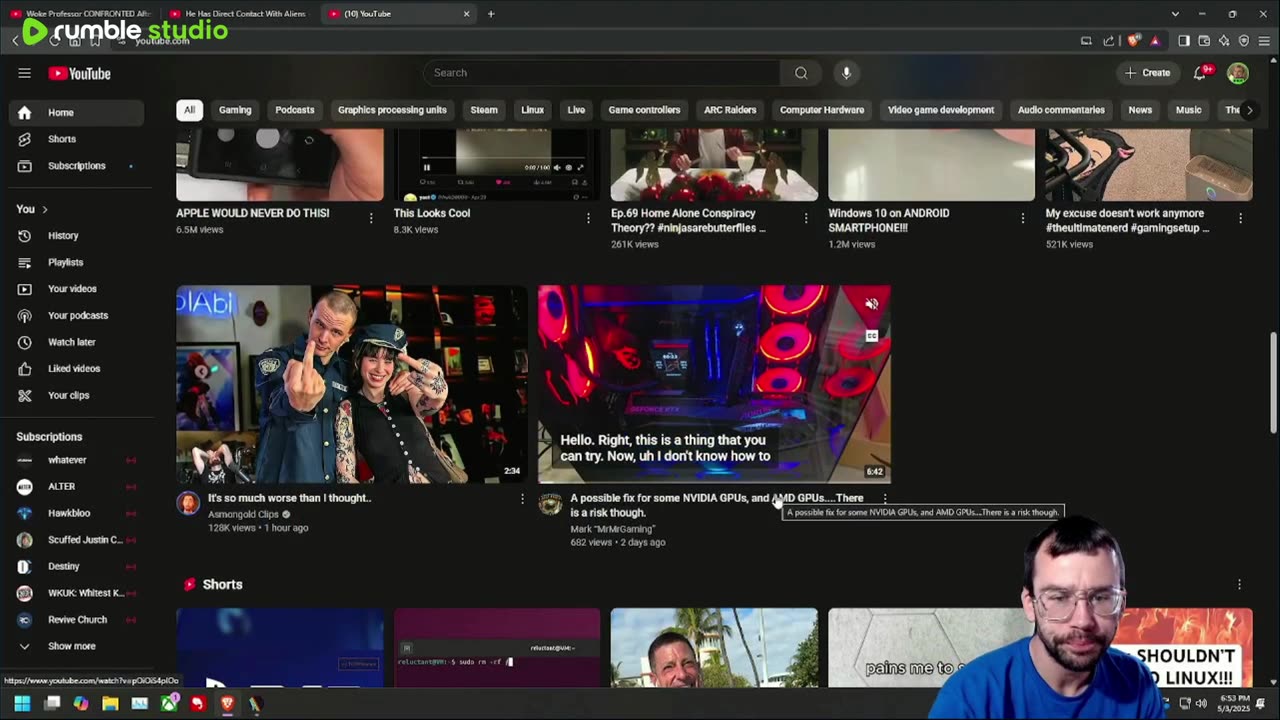Open Your videos in sidebar

coord(77,289)
